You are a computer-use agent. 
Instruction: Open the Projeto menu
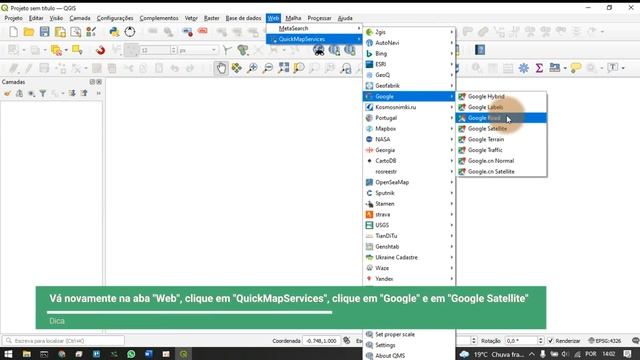[13, 18]
